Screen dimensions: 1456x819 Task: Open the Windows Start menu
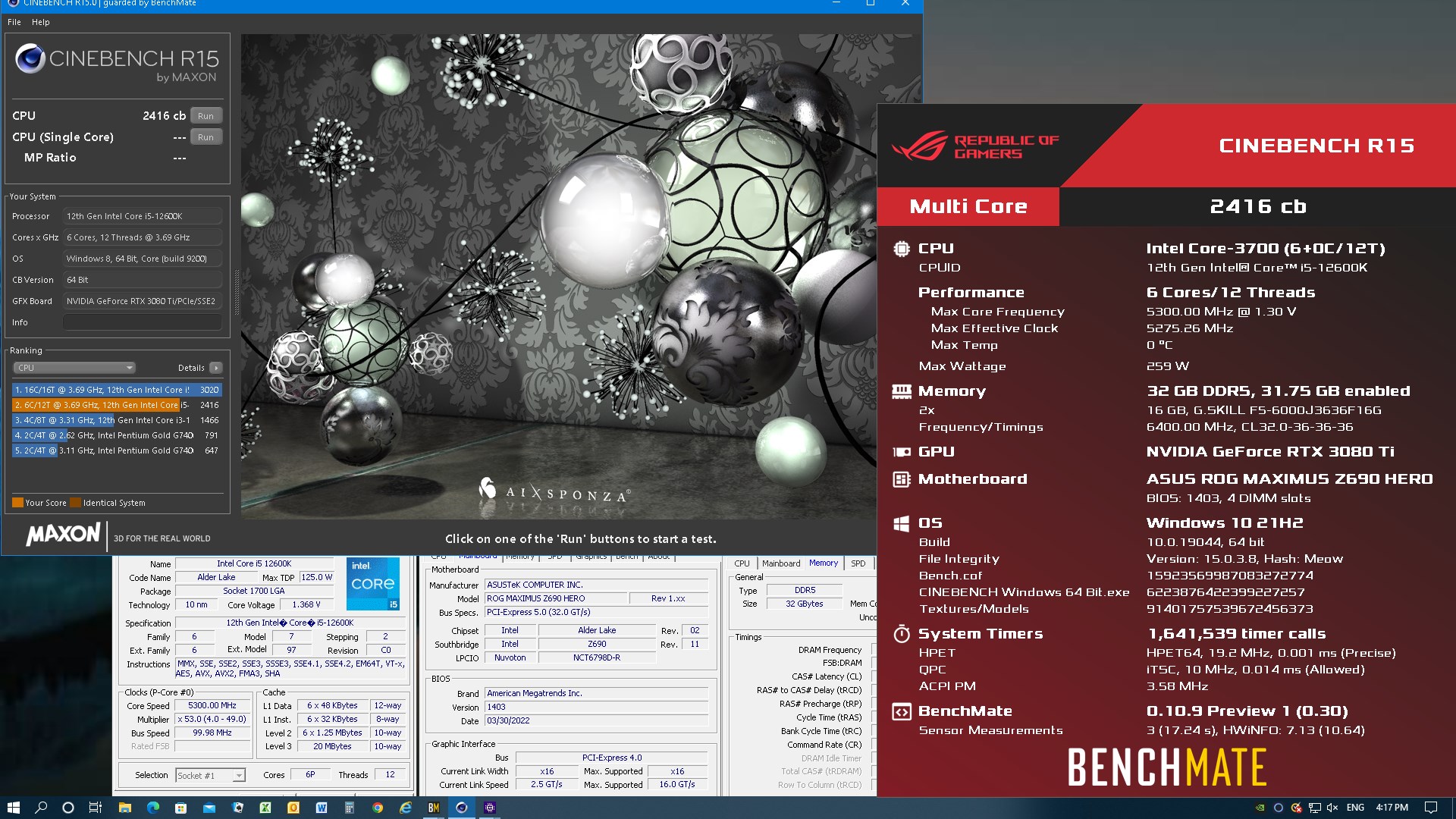click(13, 808)
